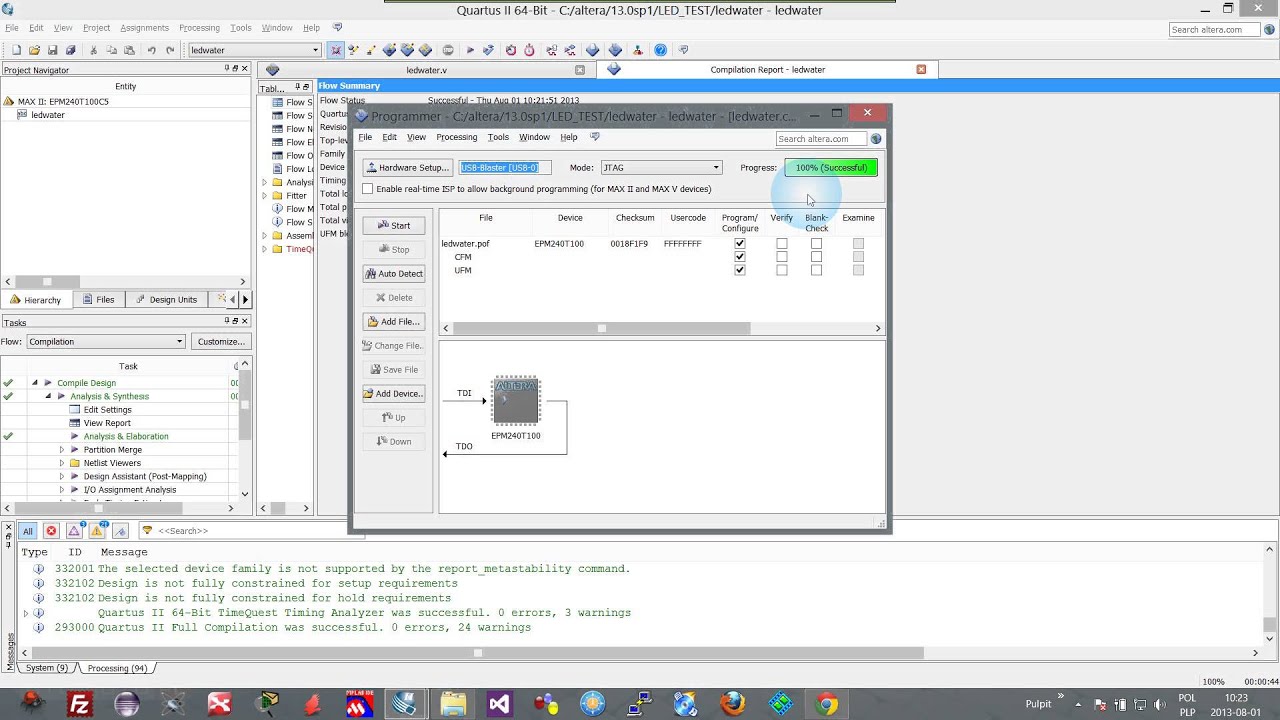The width and height of the screenshot is (1280, 720).
Task: Click the New file icon in main toolbar
Action: pyautogui.click(x=16, y=50)
